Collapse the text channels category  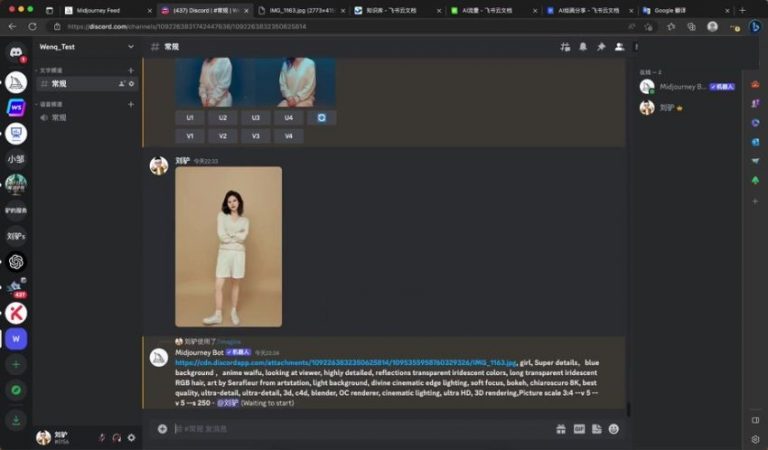pyautogui.click(x=49, y=70)
